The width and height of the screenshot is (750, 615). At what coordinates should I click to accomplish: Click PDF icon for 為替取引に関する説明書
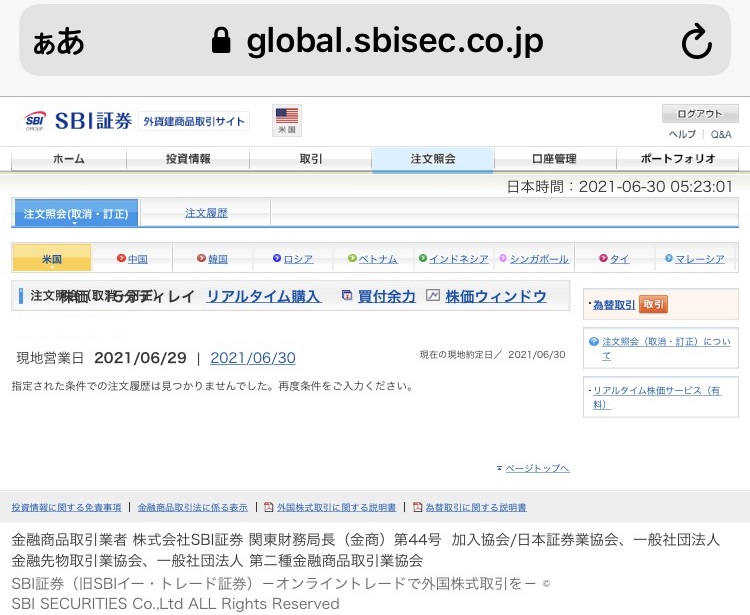point(417,507)
